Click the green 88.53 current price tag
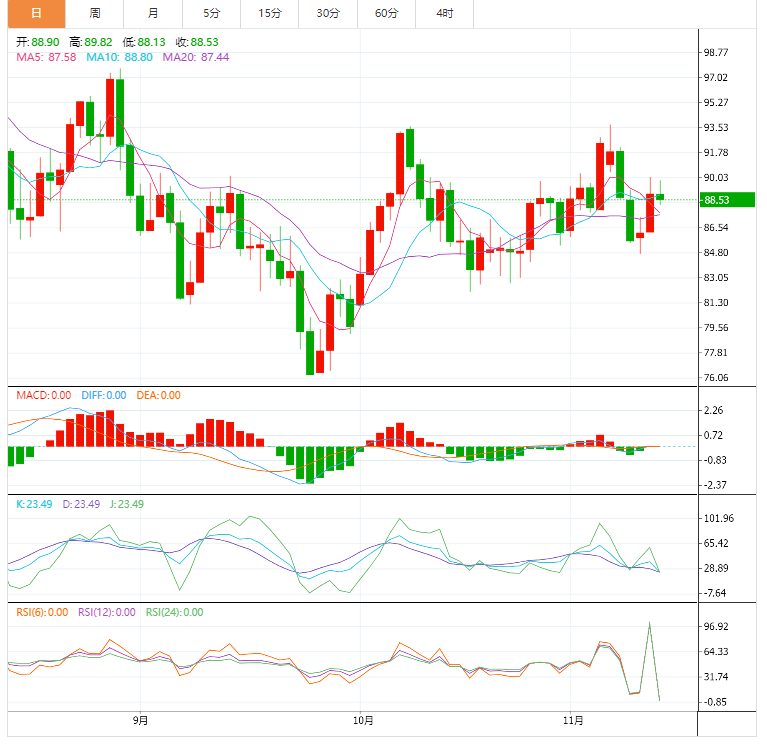Viewport: 767px width, 746px height. tap(727, 200)
